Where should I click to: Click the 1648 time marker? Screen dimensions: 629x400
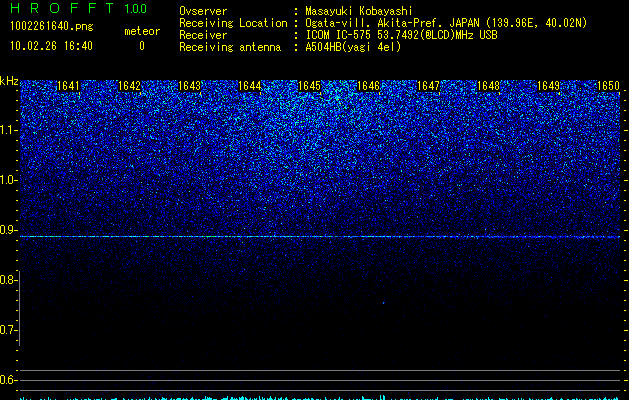pyautogui.click(x=488, y=86)
